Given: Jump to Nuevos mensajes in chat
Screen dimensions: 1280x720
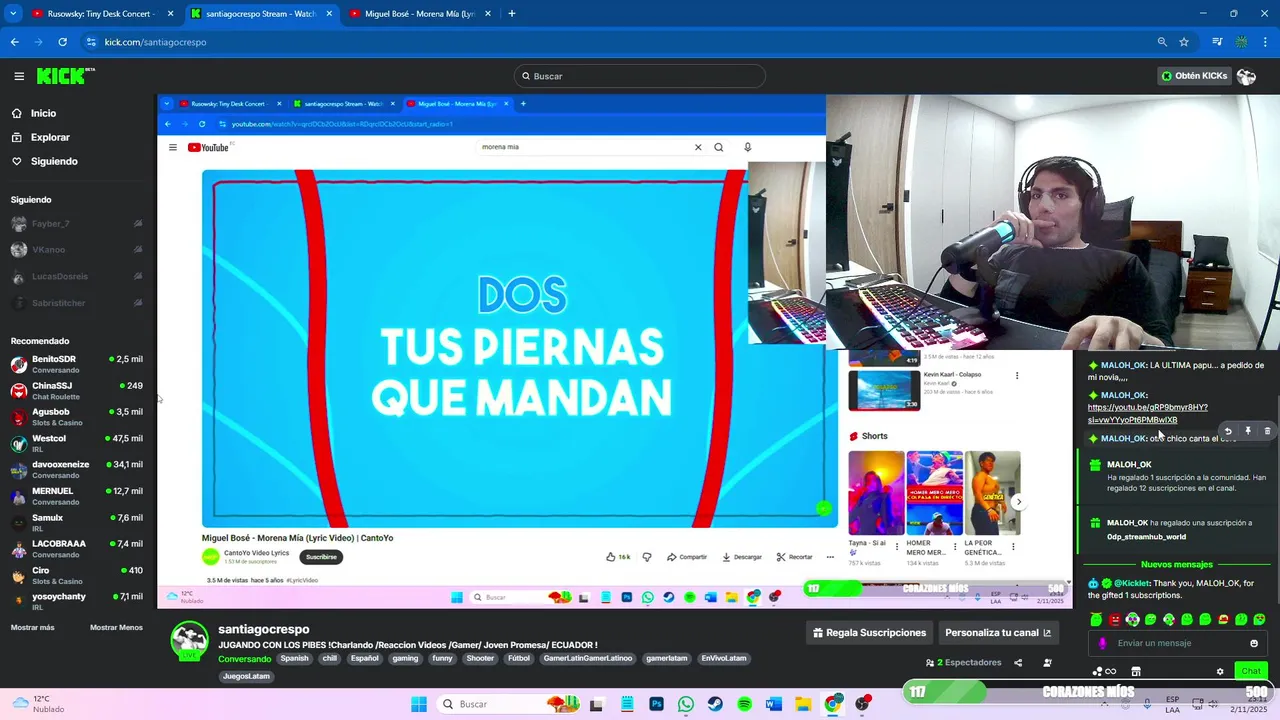Looking at the screenshot, I should 1176,565.
